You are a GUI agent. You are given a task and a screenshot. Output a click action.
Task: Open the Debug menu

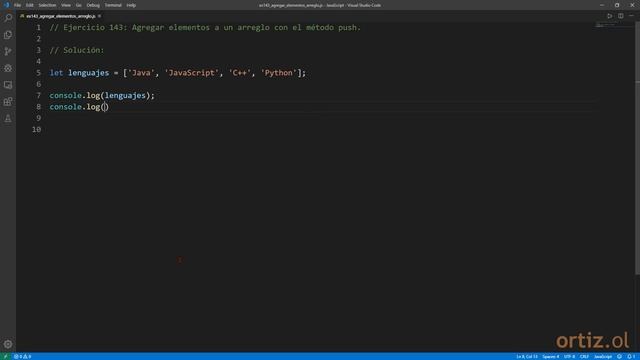click(x=93, y=5)
